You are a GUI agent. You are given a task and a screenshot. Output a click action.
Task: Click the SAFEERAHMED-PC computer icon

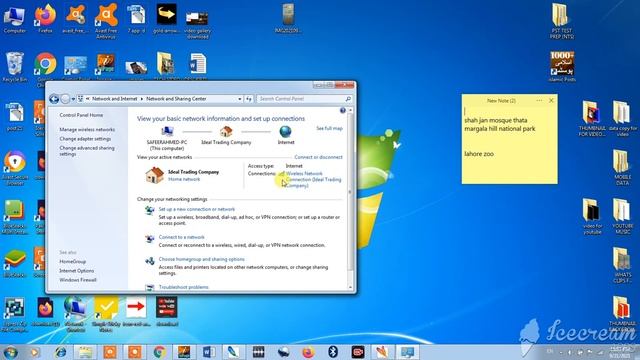(x=167, y=131)
